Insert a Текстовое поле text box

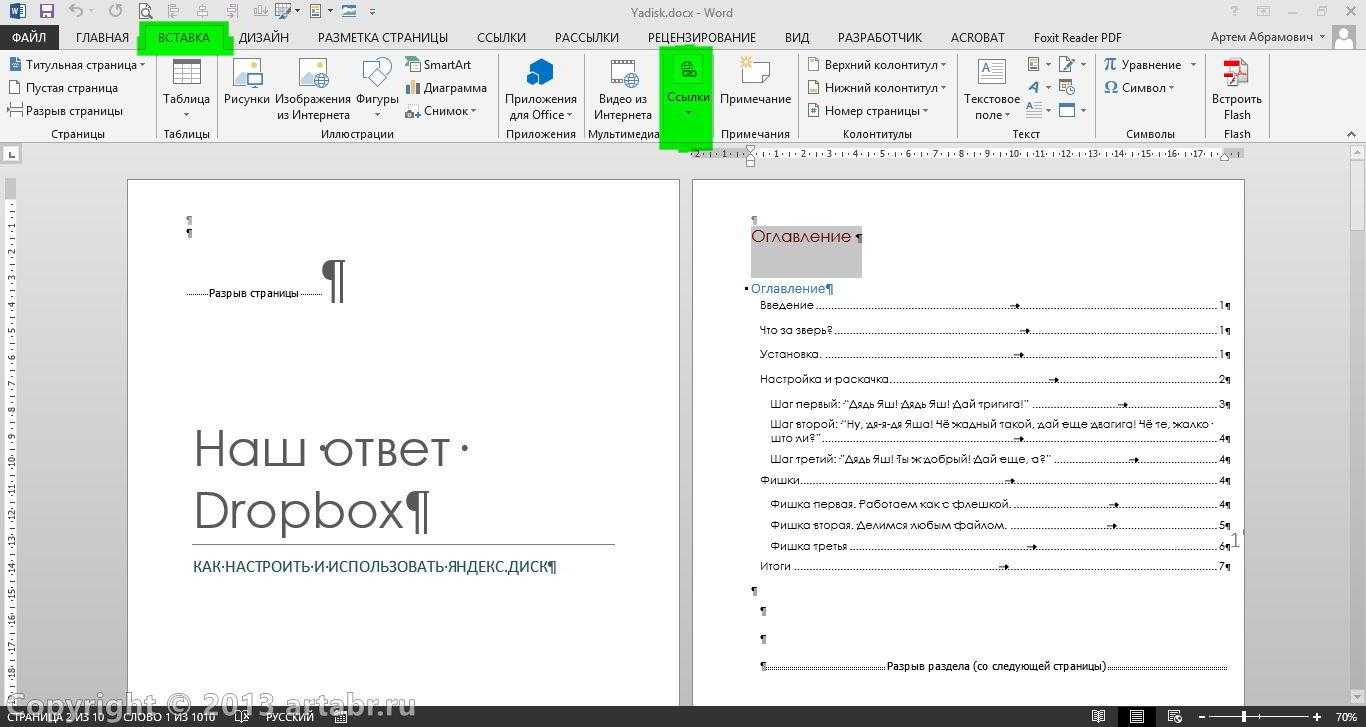point(991,89)
